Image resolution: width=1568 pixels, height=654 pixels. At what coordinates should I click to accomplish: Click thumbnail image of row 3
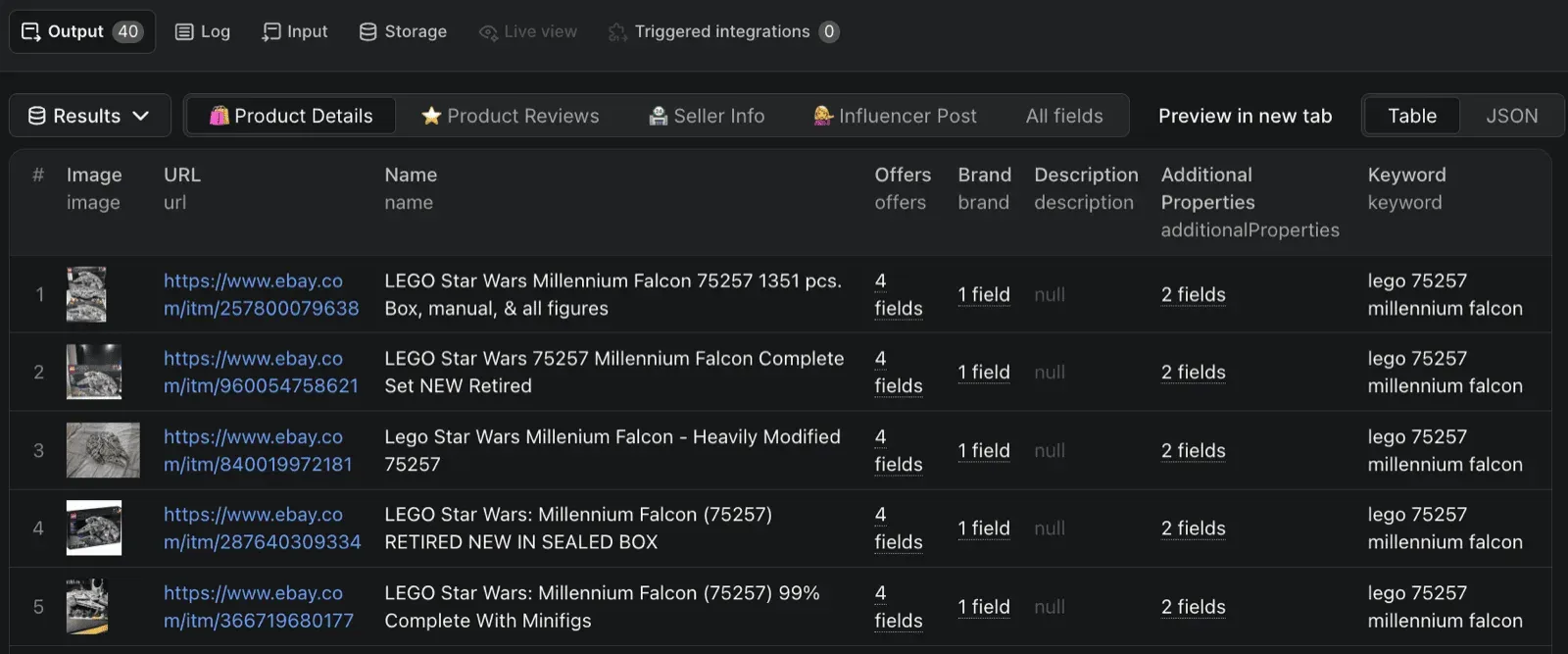coord(103,450)
